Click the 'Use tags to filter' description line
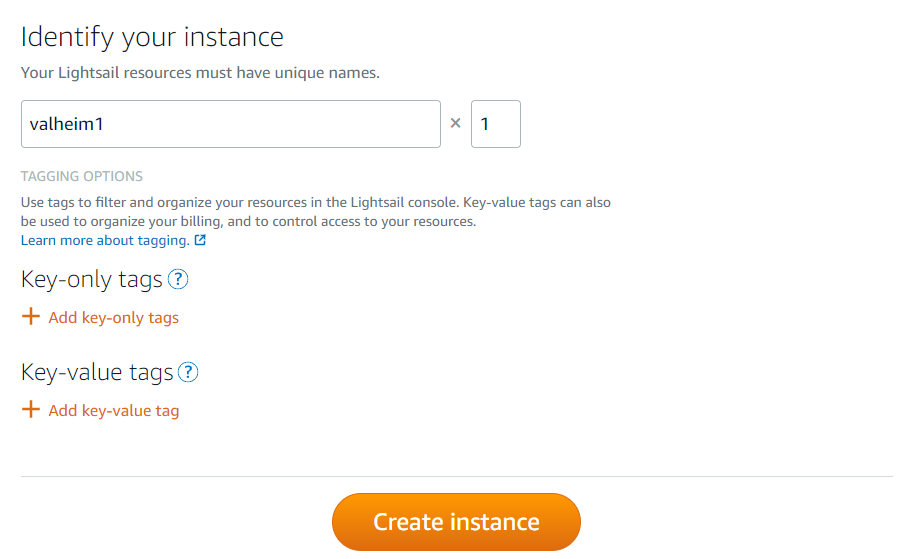This screenshot has width=913, height=559. (316, 203)
